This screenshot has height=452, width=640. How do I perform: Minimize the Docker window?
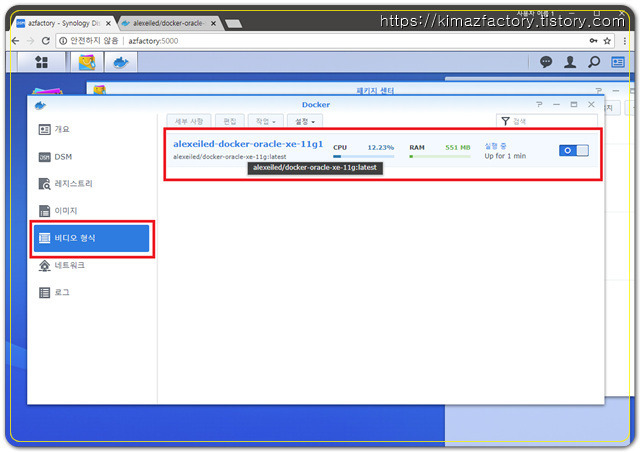point(556,105)
